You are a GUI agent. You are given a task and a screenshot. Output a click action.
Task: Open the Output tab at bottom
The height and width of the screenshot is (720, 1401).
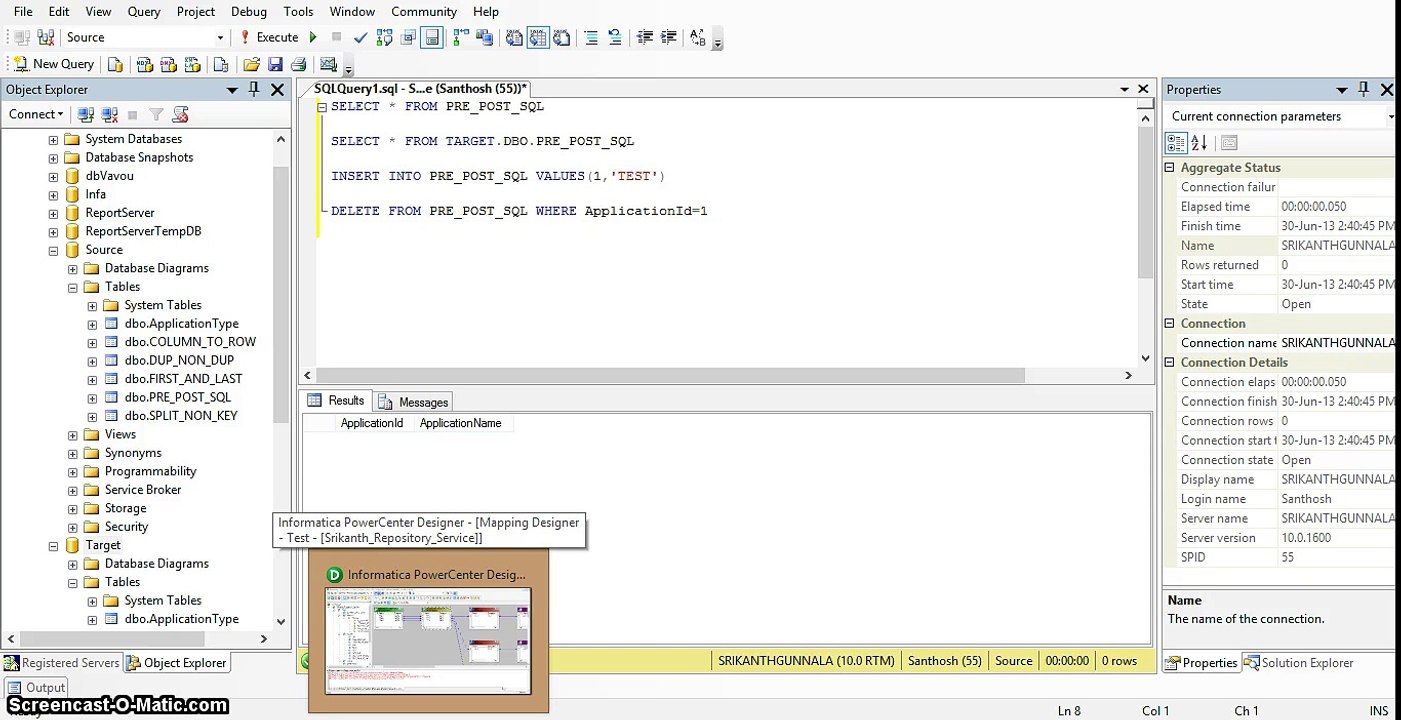click(36, 687)
